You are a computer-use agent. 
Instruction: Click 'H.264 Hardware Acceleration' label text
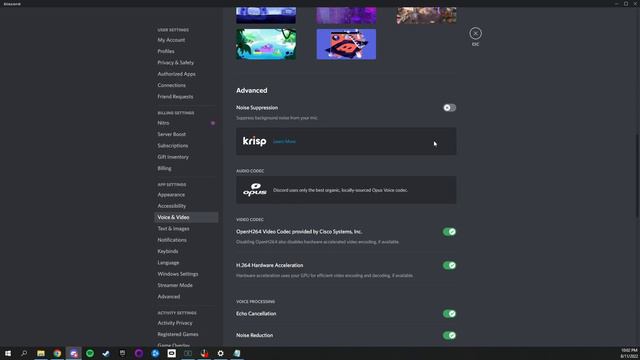pyautogui.click(x=269, y=265)
